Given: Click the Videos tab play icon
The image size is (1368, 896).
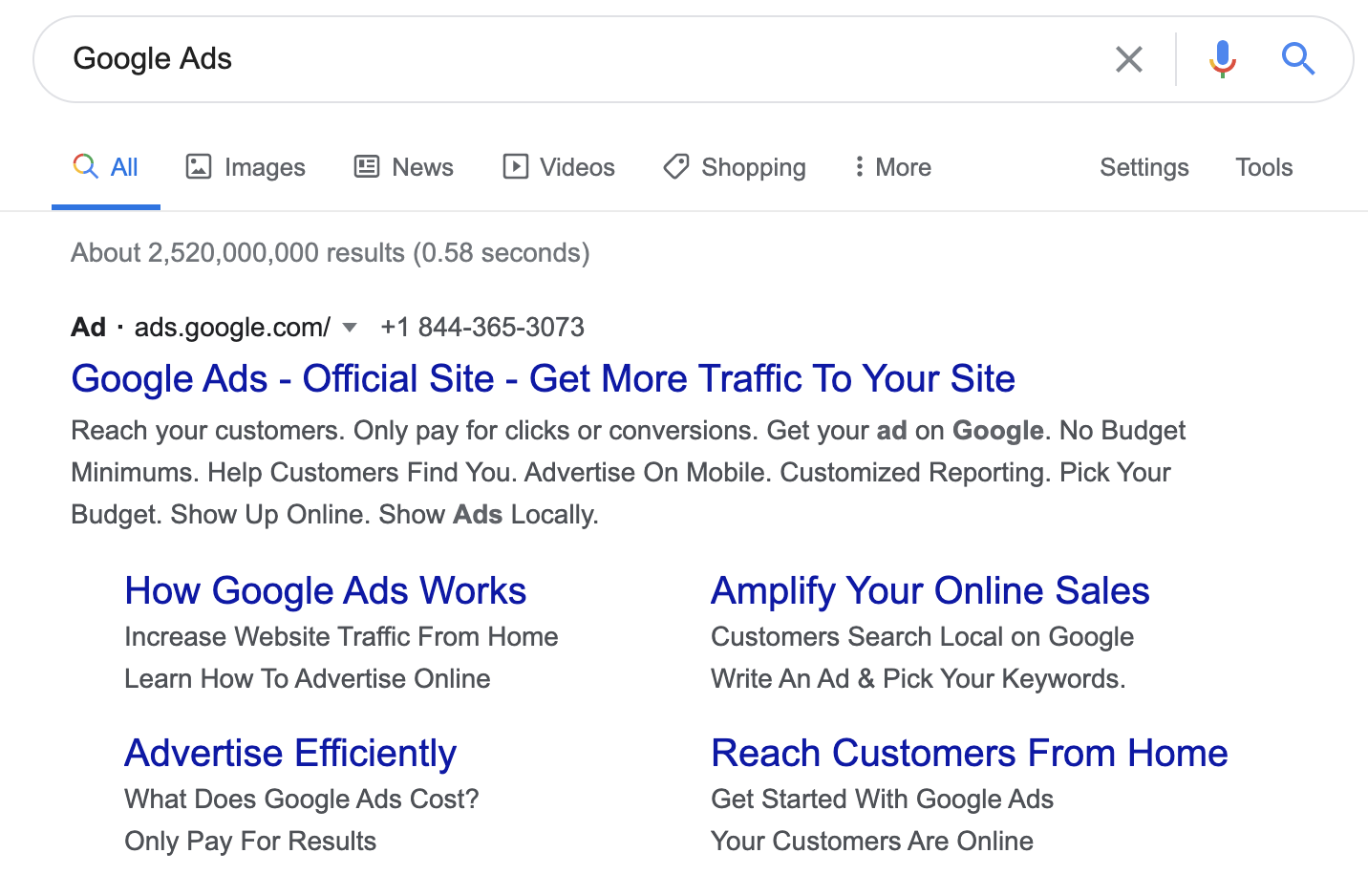Looking at the screenshot, I should click(x=515, y=167).
